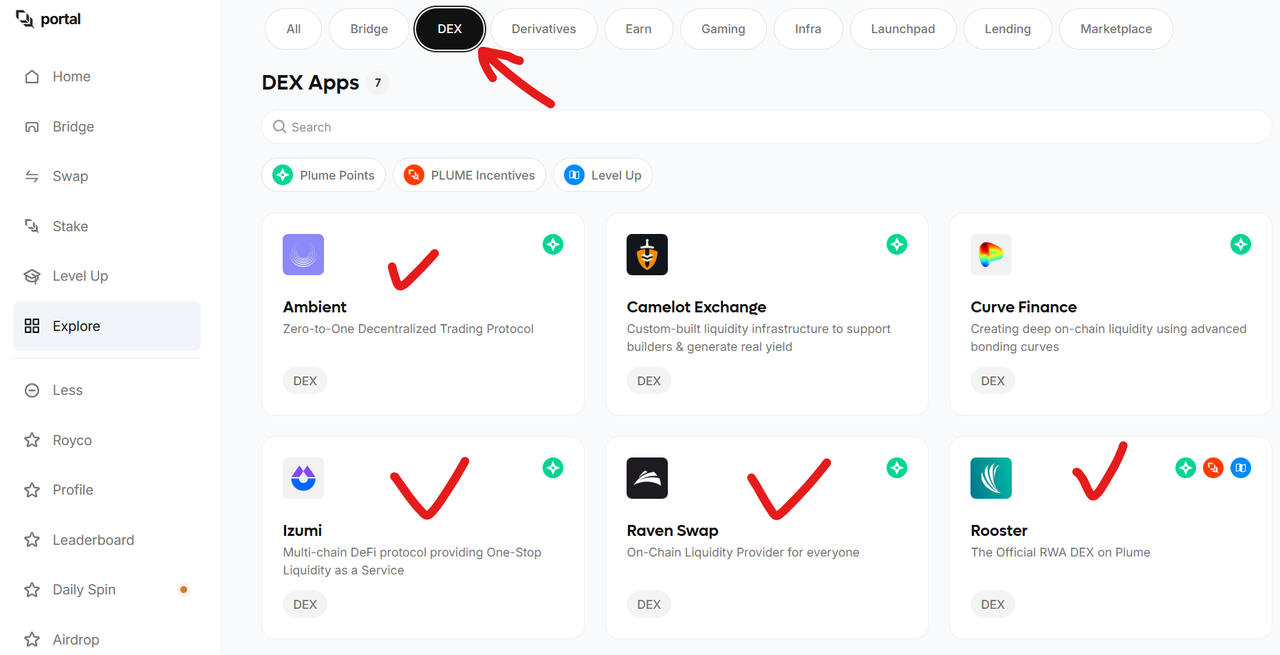Open Royco in the sidebar
1280x655 pixels.
pyautogui.click(x=107, y=440)
